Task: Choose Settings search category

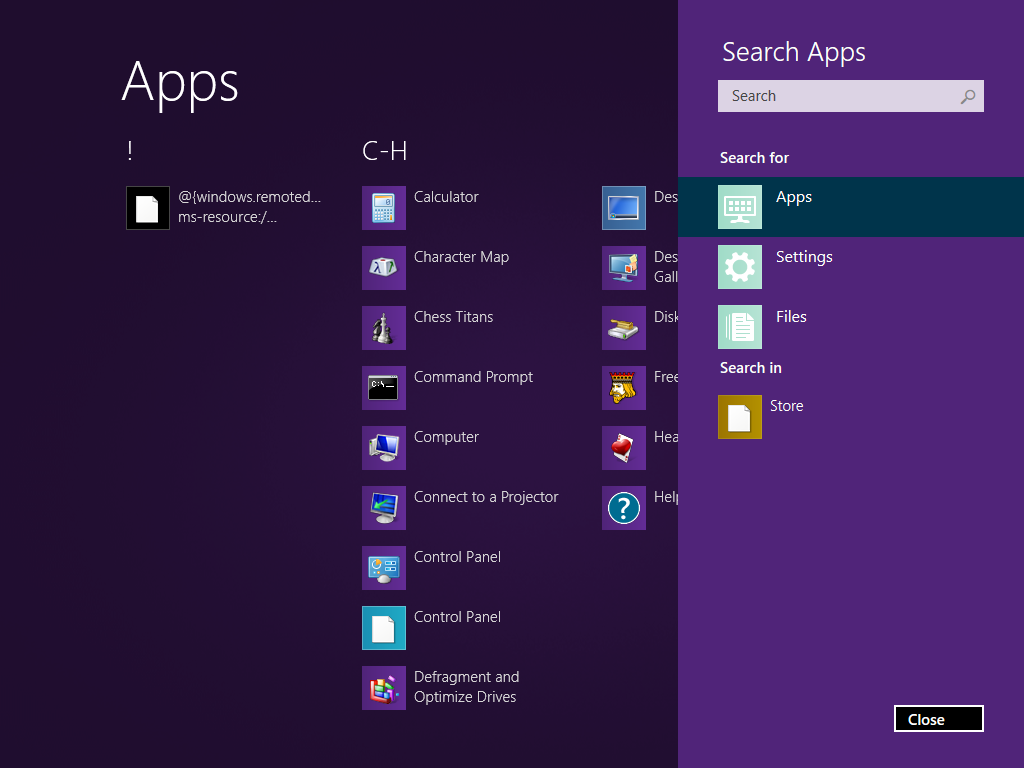Action: click(851, 267)
